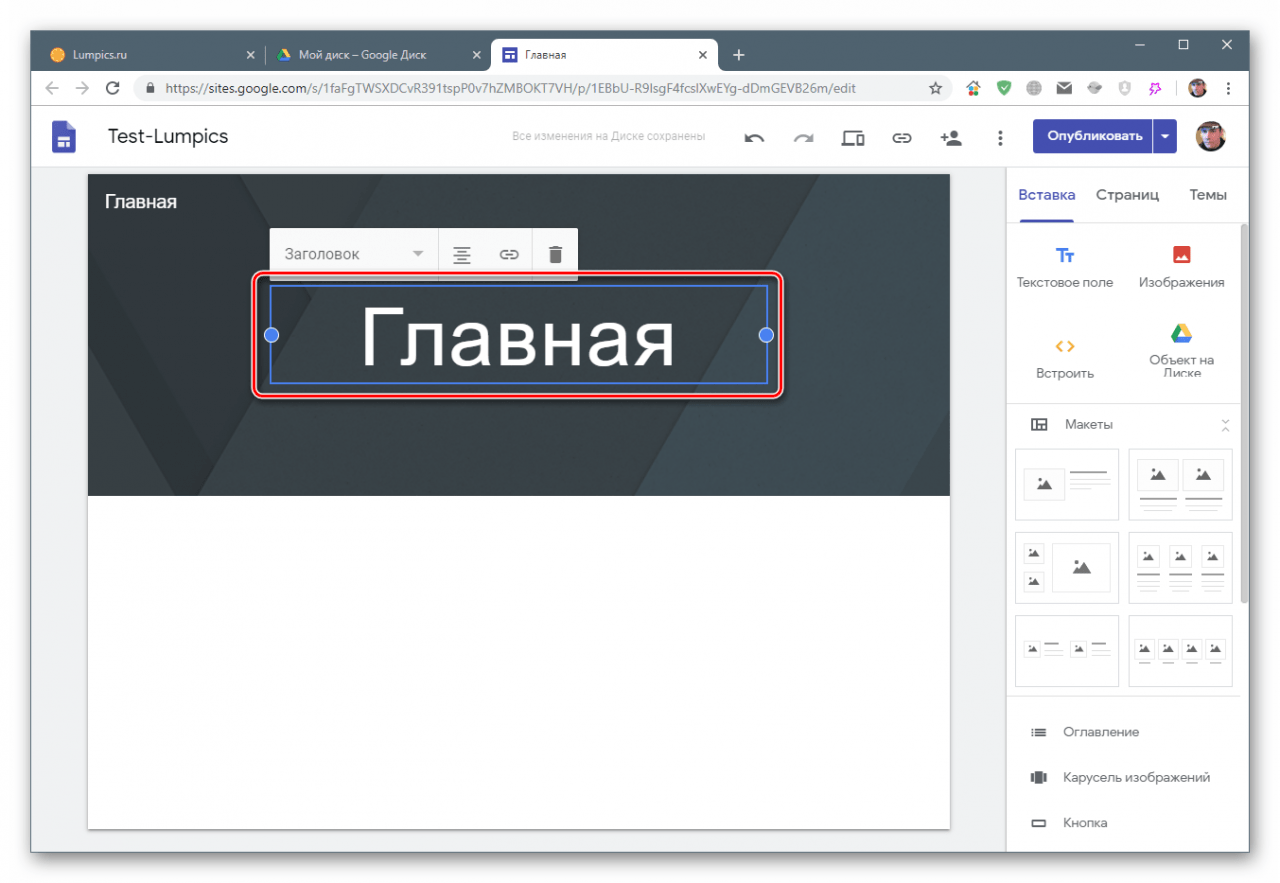
Task: Switch to the Страницы tab
Action: point(1127,195)
